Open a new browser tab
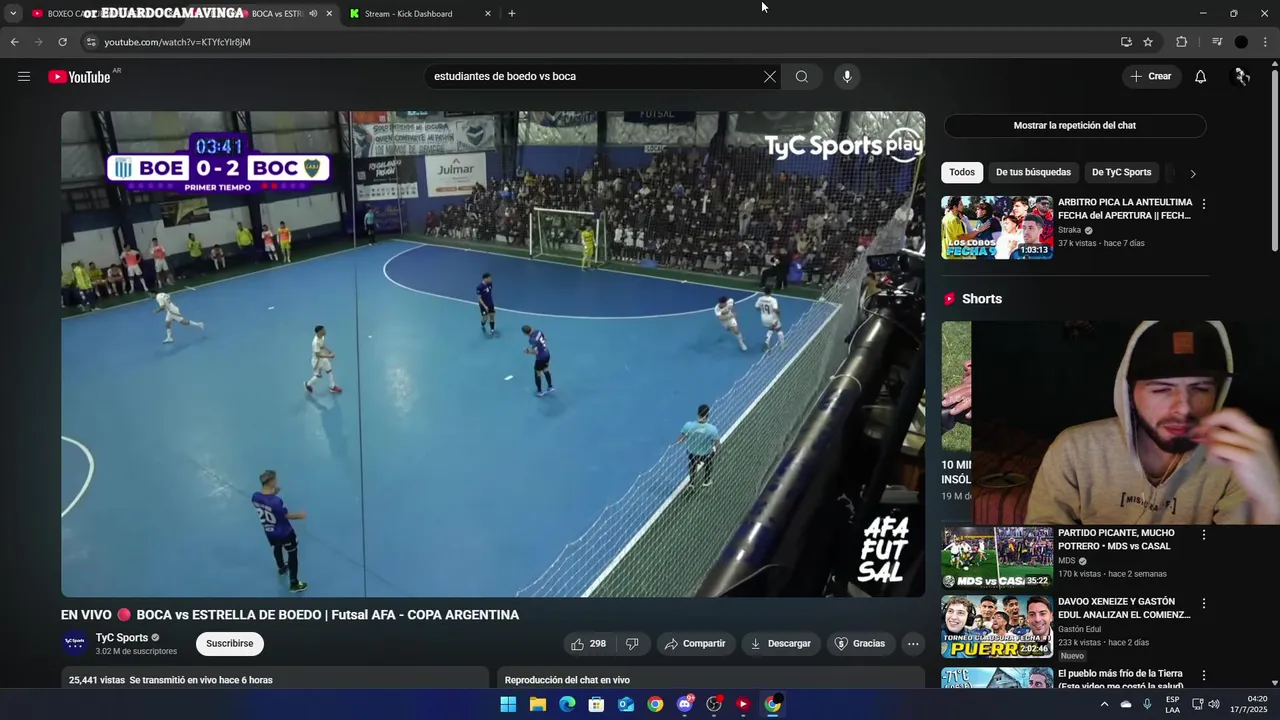1280x720 pixels. coord(512,14)
